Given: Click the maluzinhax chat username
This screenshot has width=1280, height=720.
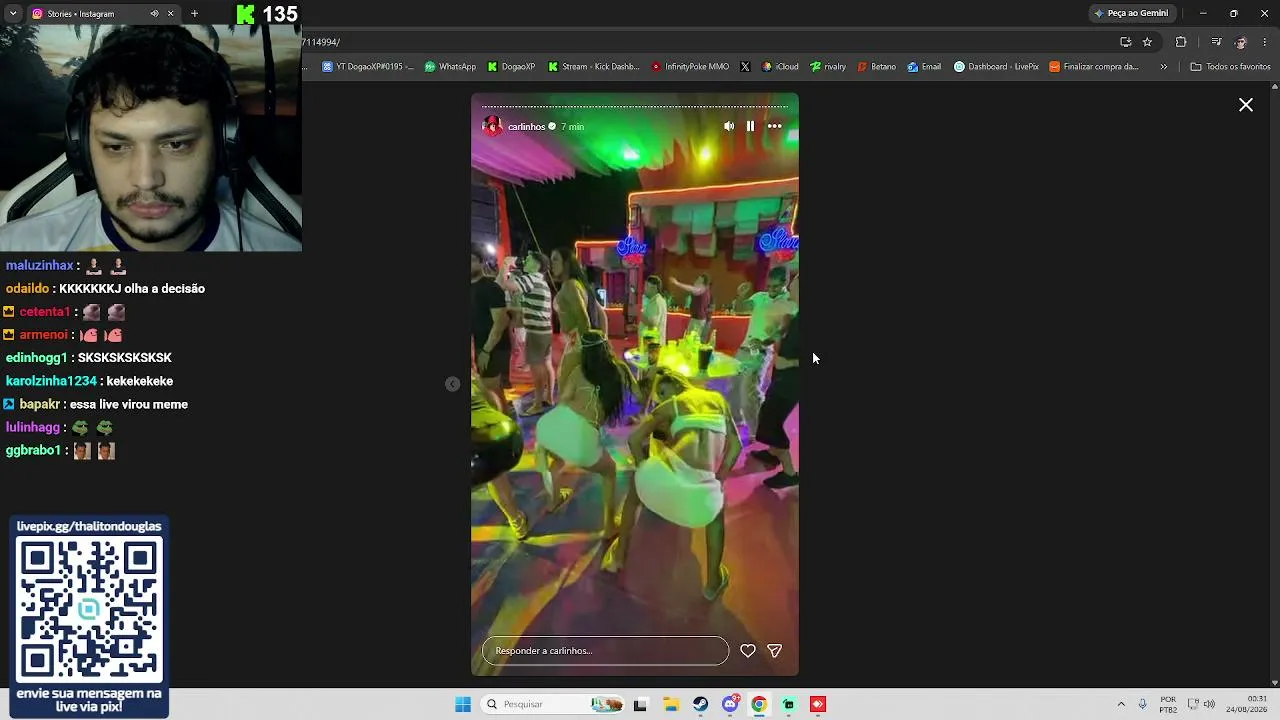Looking at the screenshot, I should [40, 266].
